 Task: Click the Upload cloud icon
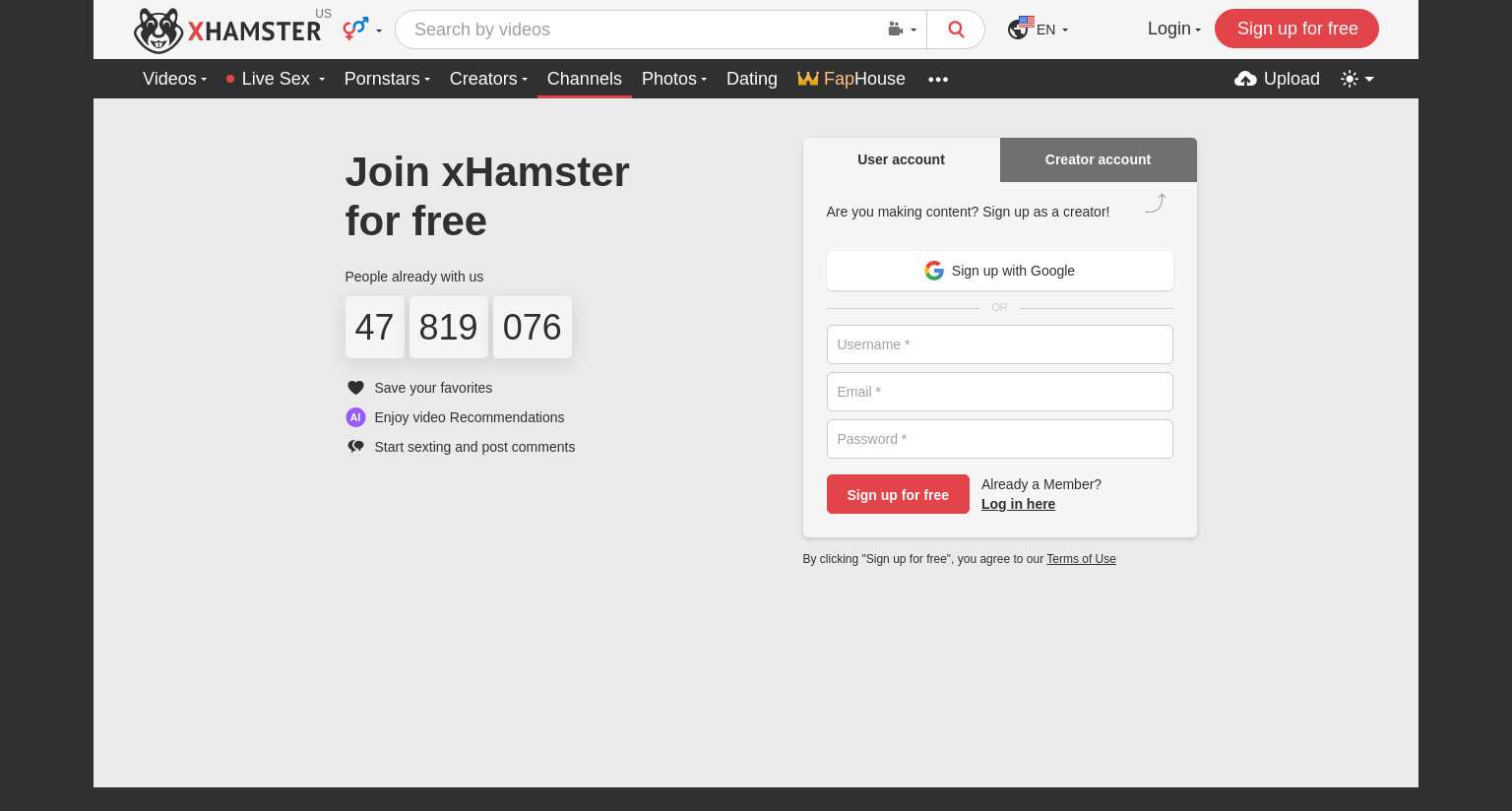1245,79
